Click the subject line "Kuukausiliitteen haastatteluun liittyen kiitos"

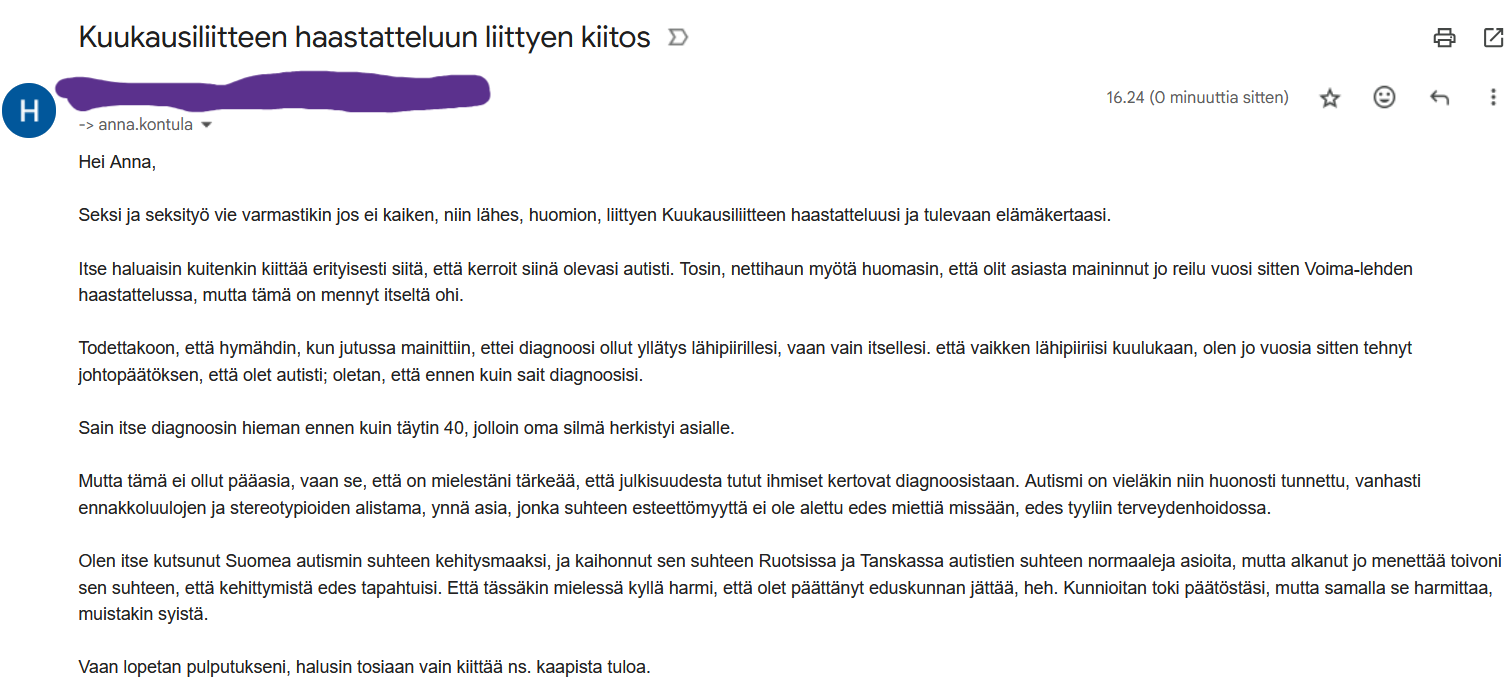[364, 38]
